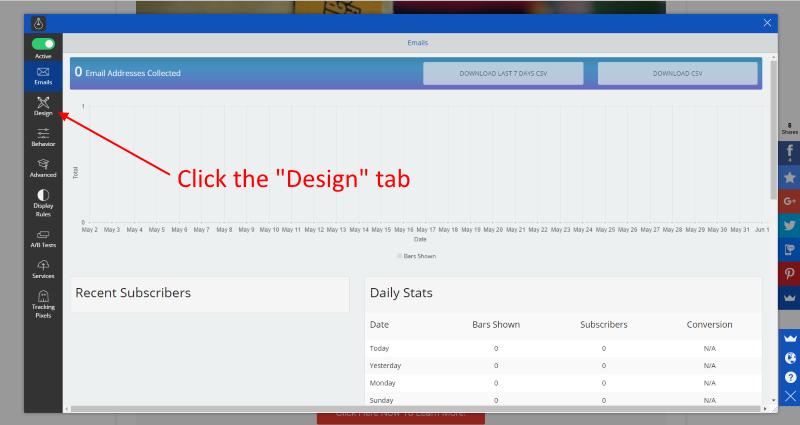Image resolution: width=800 pixels, height=425 pixels.
Task: Open the Advanced settings tab
Action: pos(43,168)
